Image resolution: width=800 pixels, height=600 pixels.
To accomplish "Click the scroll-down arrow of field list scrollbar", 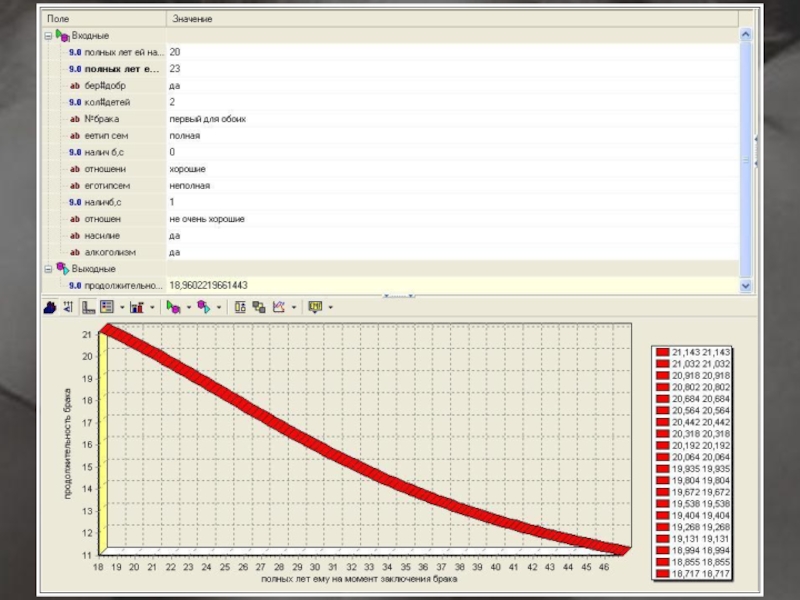I will (x=744, y=286).
